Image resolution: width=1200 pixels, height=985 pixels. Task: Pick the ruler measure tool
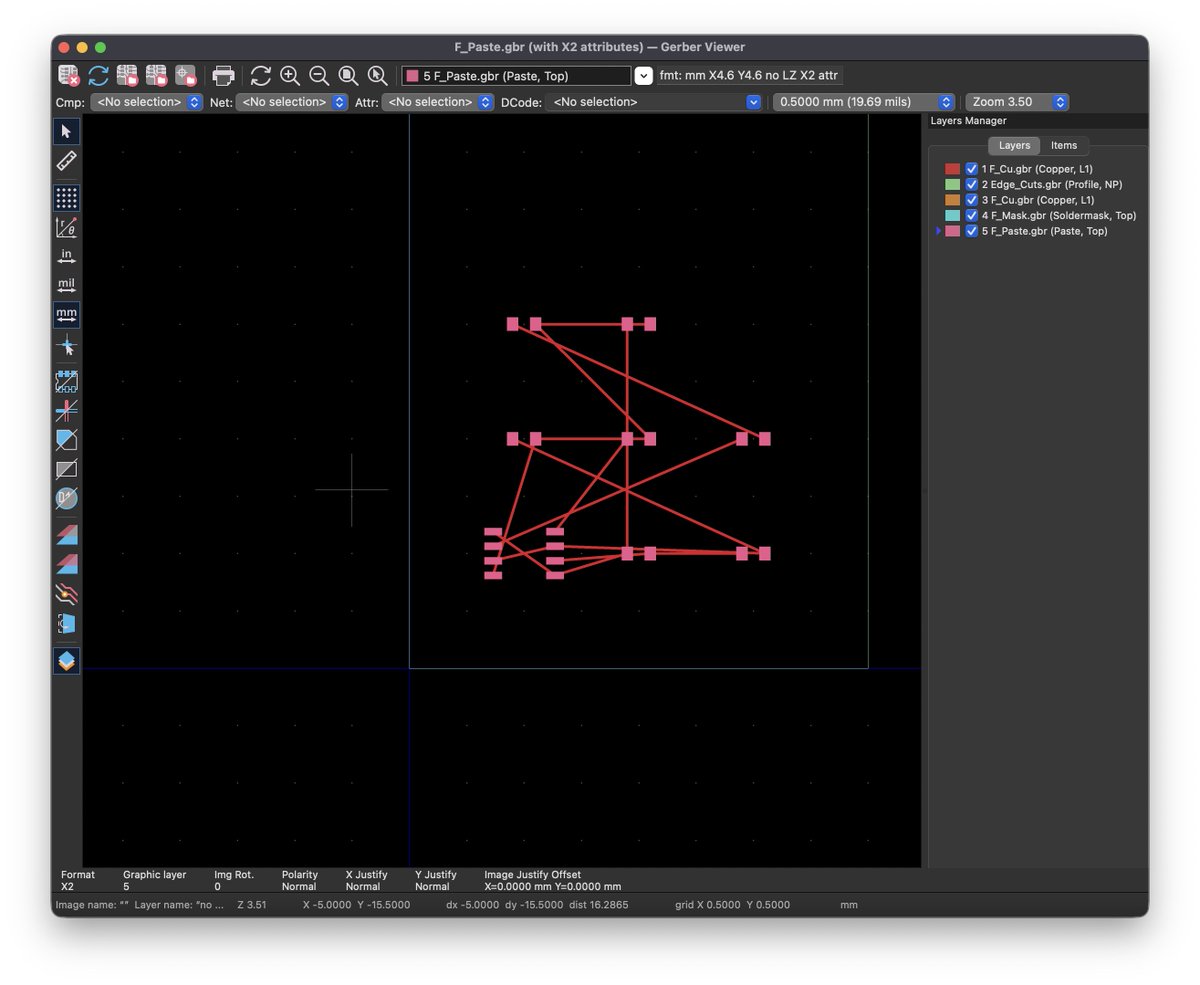coord(67,160)
